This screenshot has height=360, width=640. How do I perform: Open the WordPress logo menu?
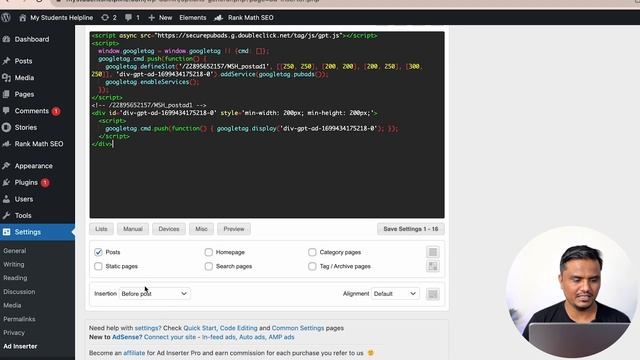(x=6, y=18)
